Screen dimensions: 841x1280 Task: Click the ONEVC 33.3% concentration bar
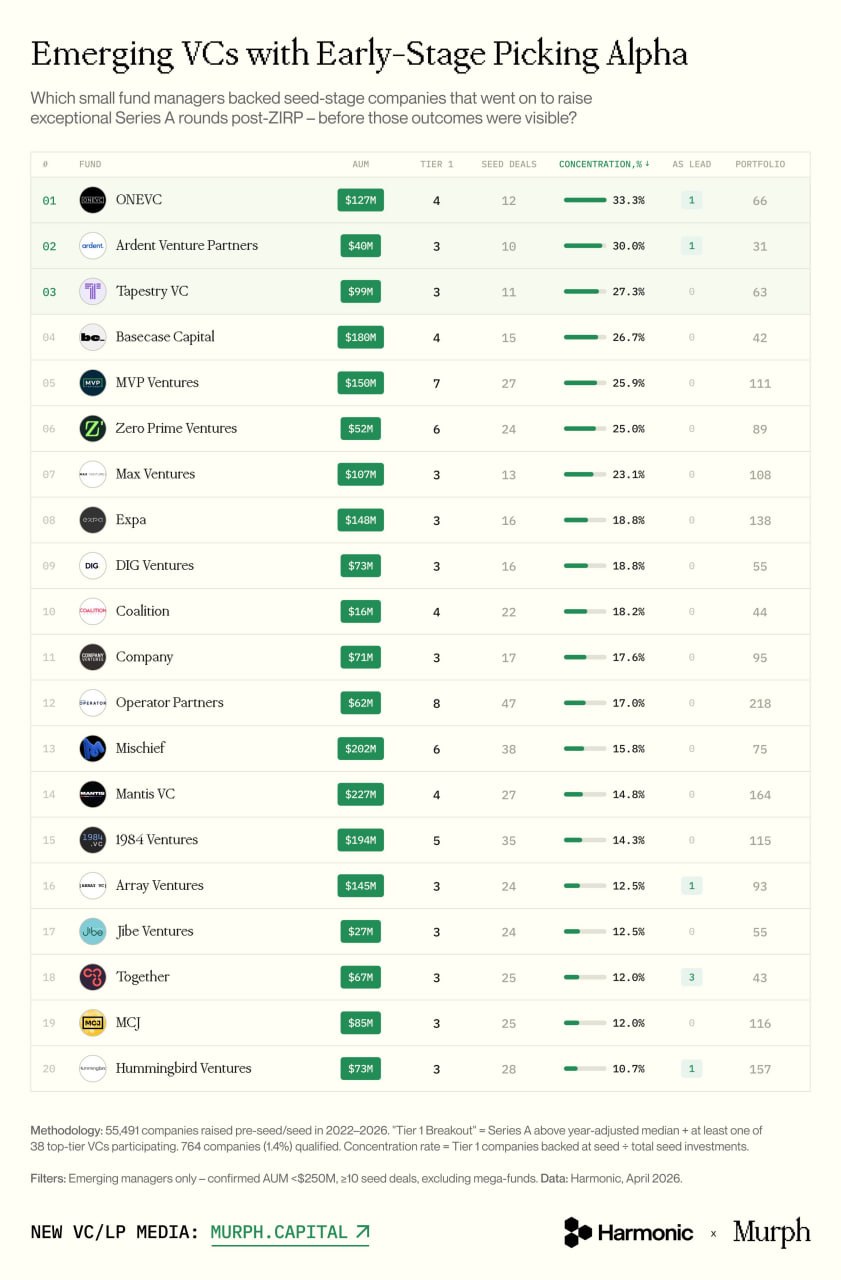(x=585, y=200)
